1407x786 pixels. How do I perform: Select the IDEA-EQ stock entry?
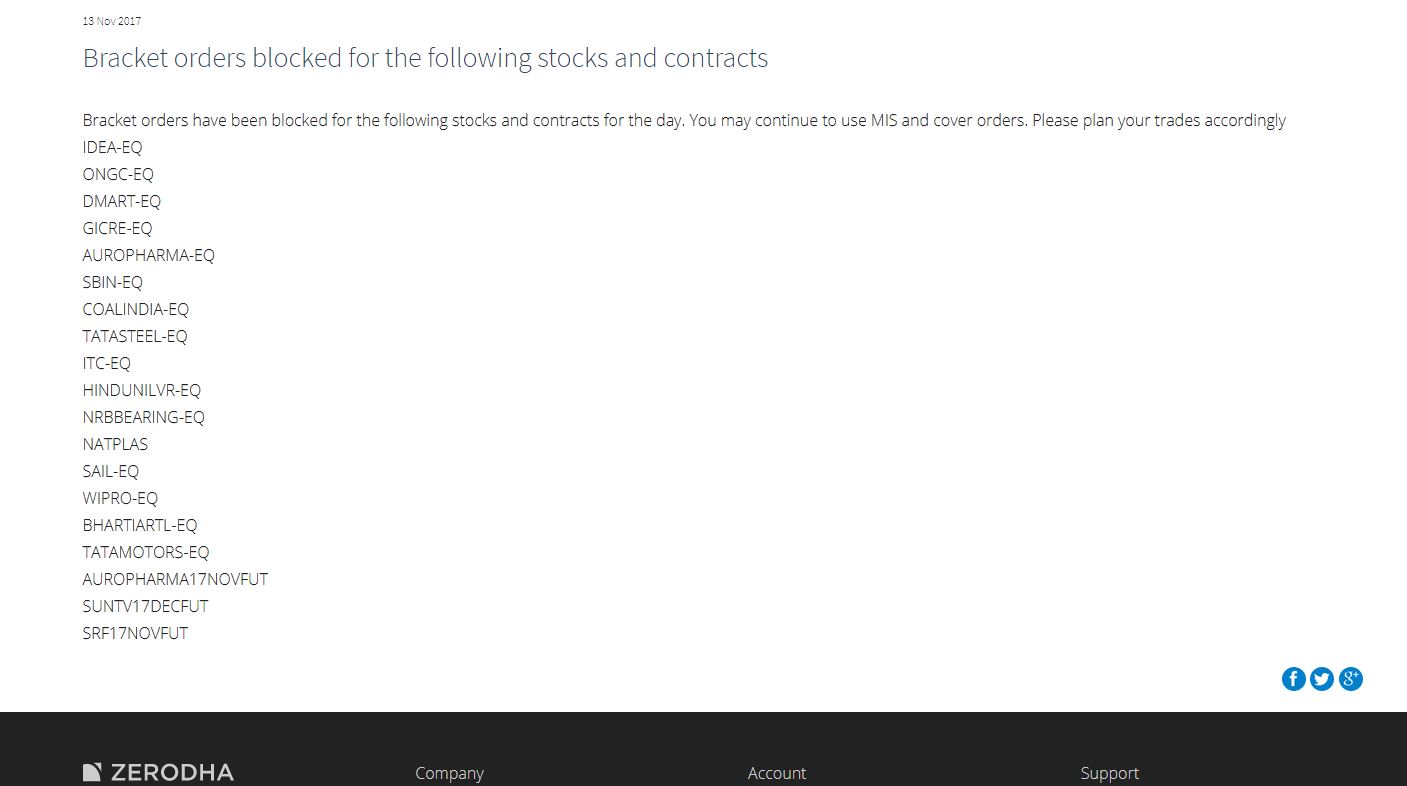[x=113, y=147]
